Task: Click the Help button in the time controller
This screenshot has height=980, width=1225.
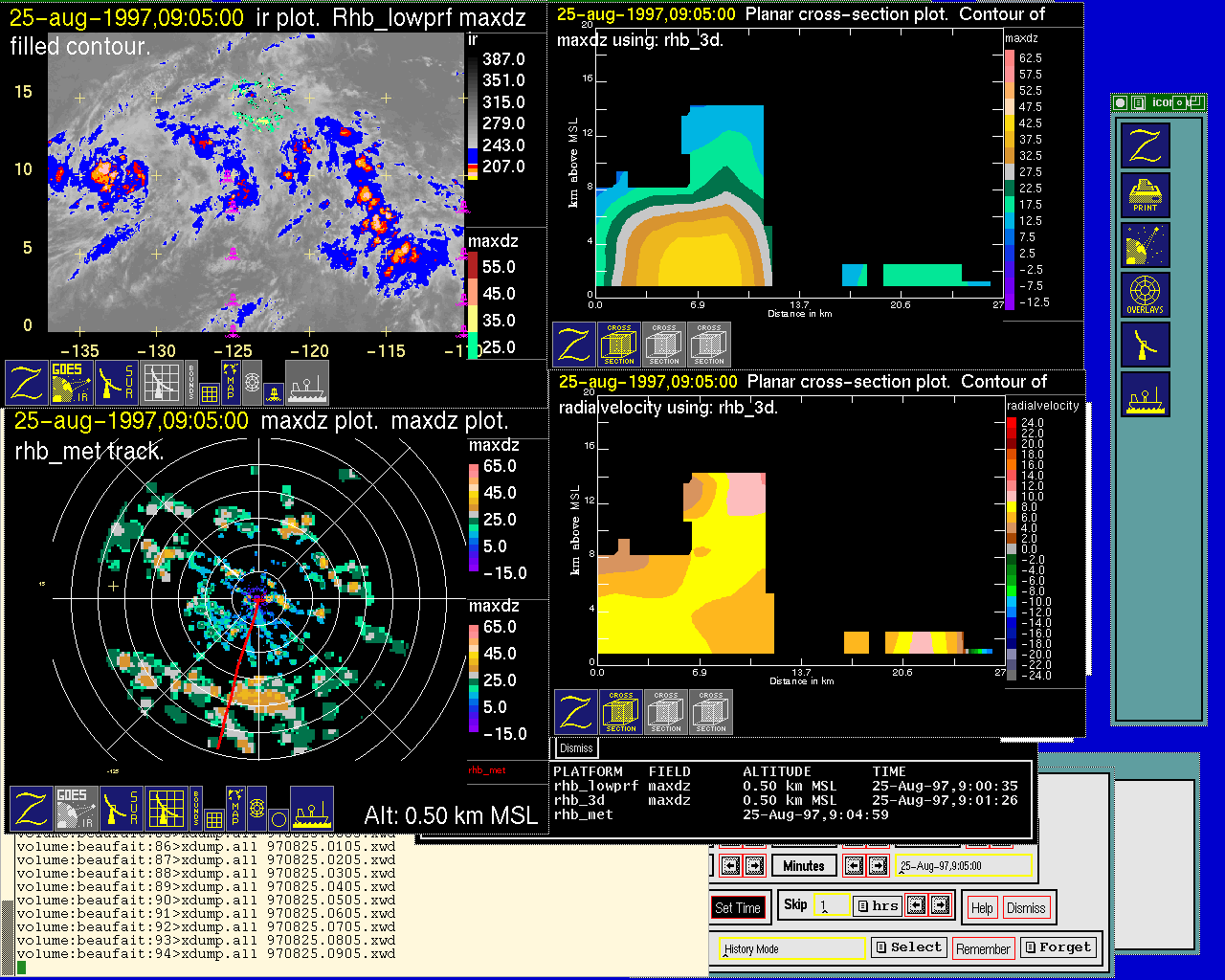Action: tap(982, 908)
